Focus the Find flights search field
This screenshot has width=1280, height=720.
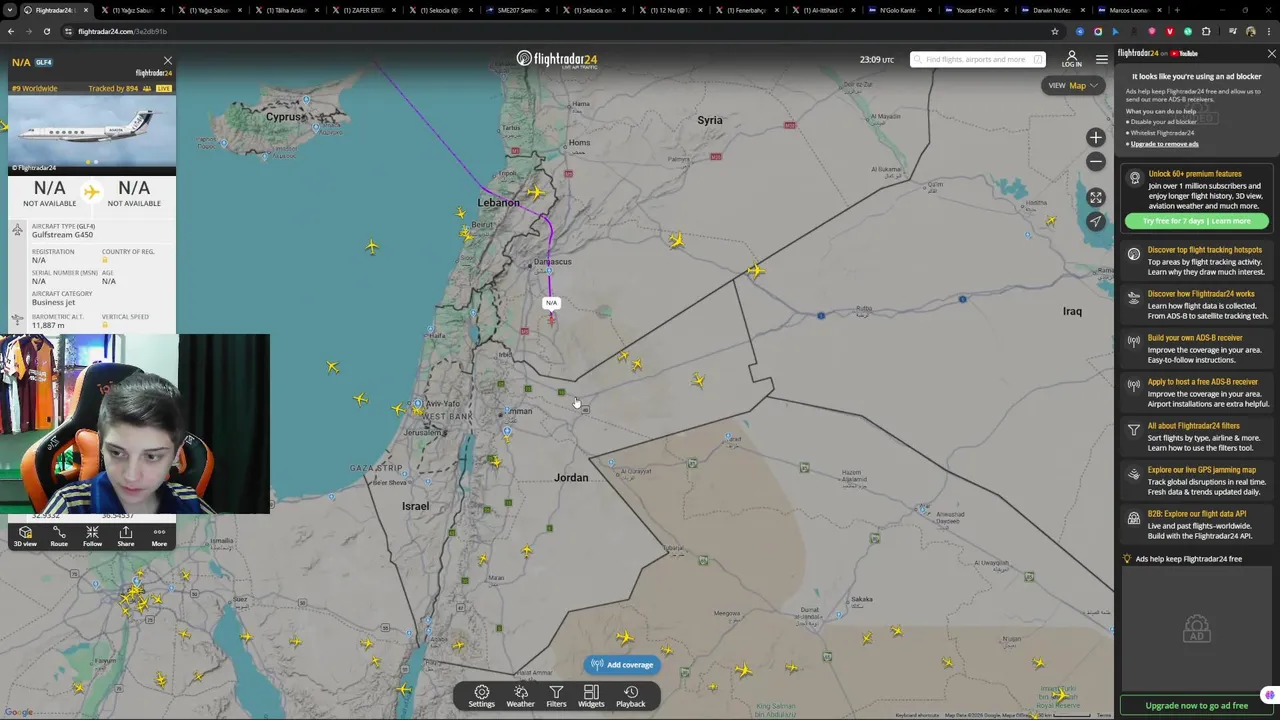point(977,59)
